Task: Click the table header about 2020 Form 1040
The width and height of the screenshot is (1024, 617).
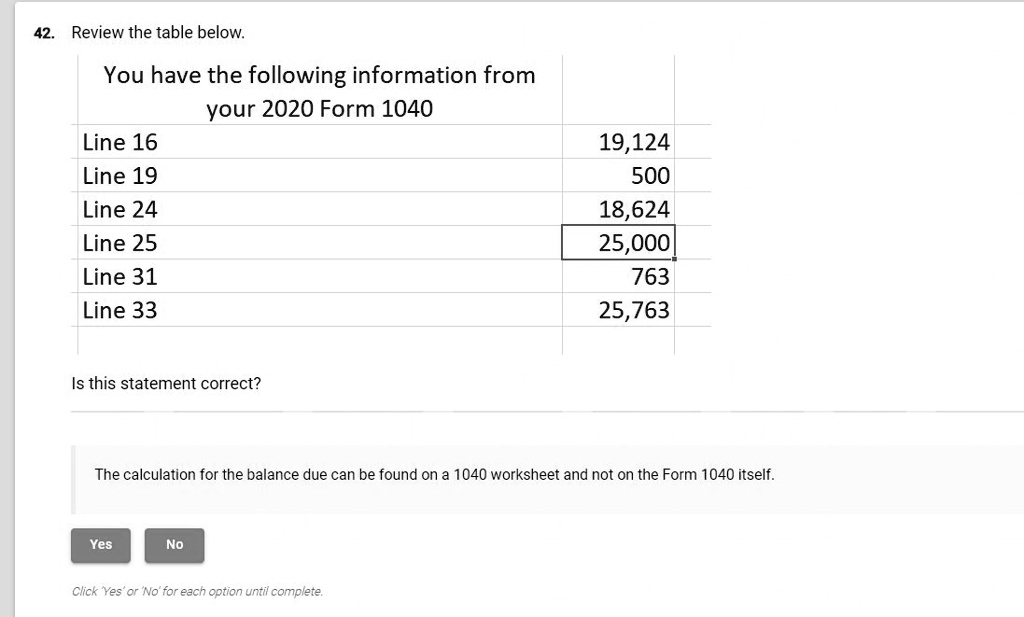Action: click(x=318, y=91)
